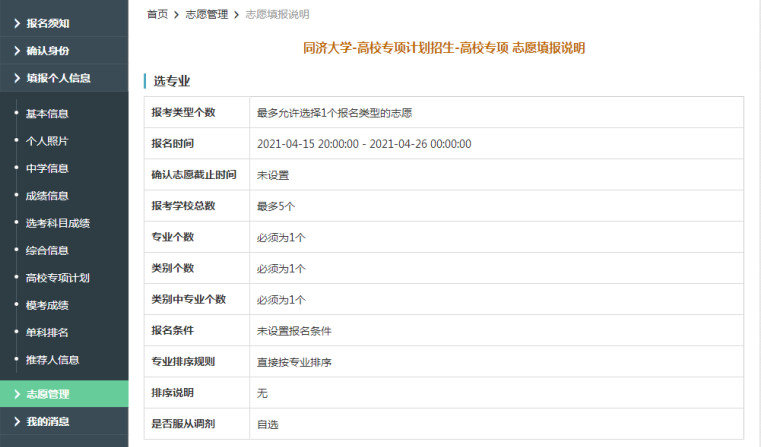This screenshot has height=447, width=761.
Task: Open 选考科目成绩 in the sidebar
Action: [x=58, y=223]
